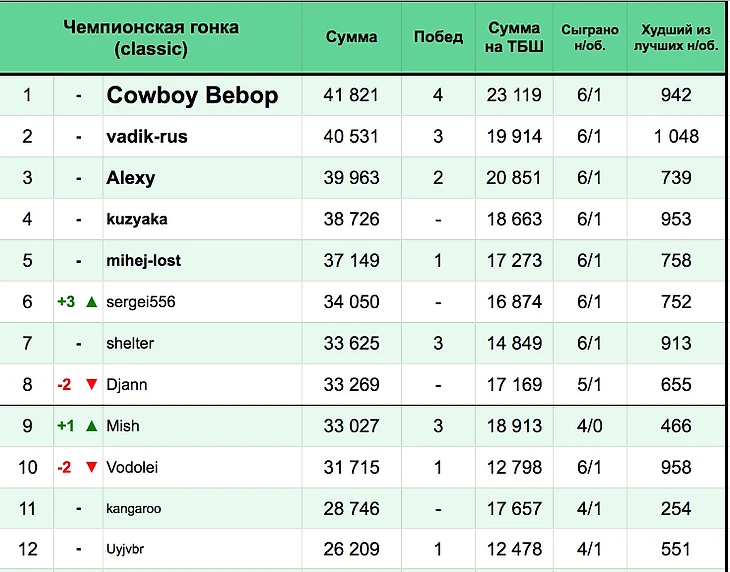This screenshot has height=572, width=730.
Task: Click the Побед column header
Action: 438,37
